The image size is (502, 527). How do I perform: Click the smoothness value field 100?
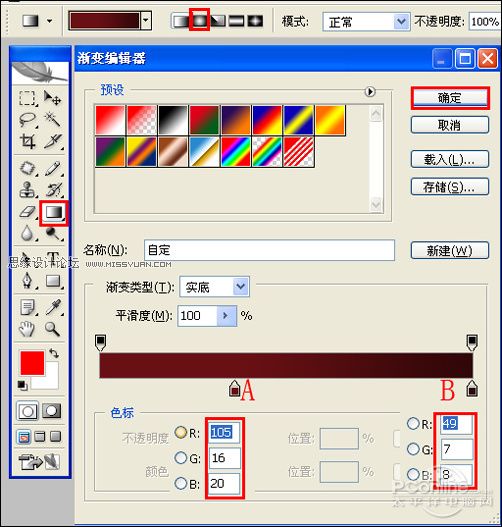click(x=197, y=316)
